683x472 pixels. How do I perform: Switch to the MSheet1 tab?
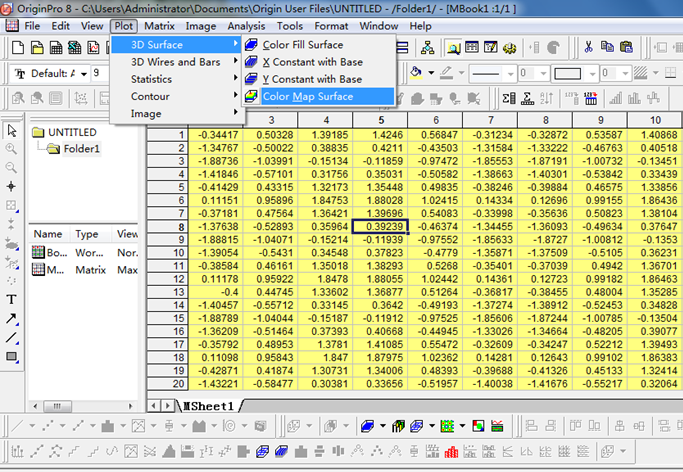(x=209, y=406)
